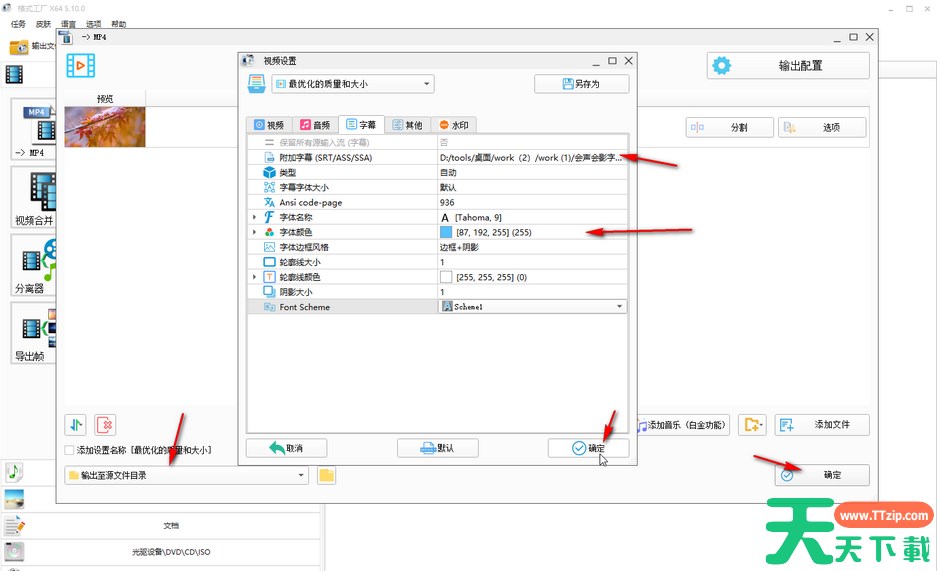Click the video filmstrip category icon
This screenshot has height=571, width=938.
[x=14, y=75]
